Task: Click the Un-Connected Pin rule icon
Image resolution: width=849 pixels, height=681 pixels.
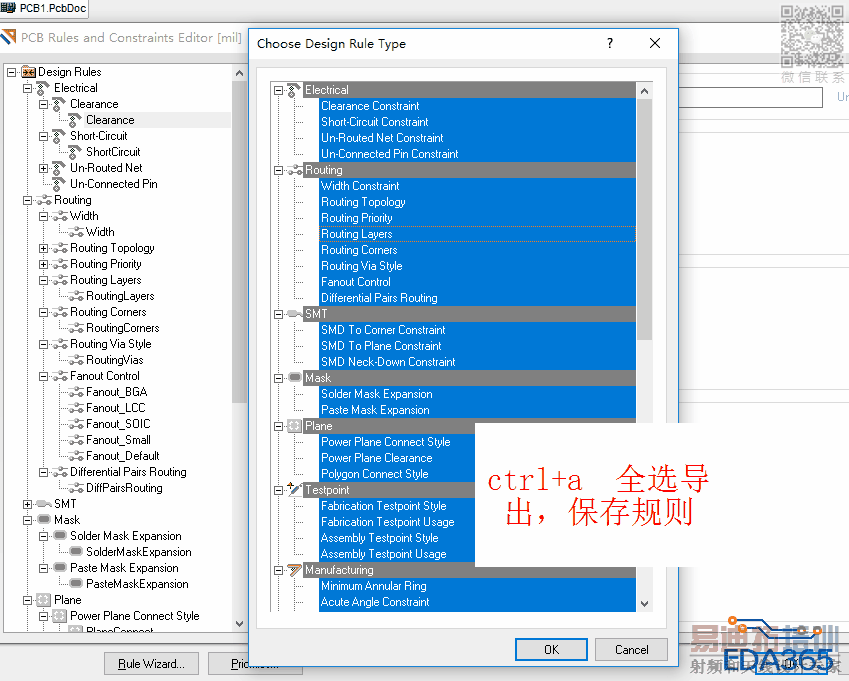Action: click(x=60, y=184)
